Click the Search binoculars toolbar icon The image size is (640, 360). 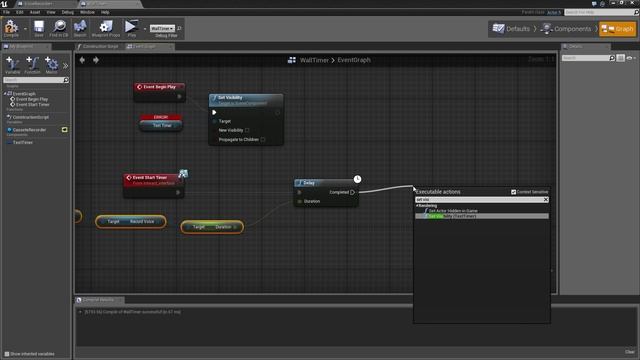coord(80,27)
